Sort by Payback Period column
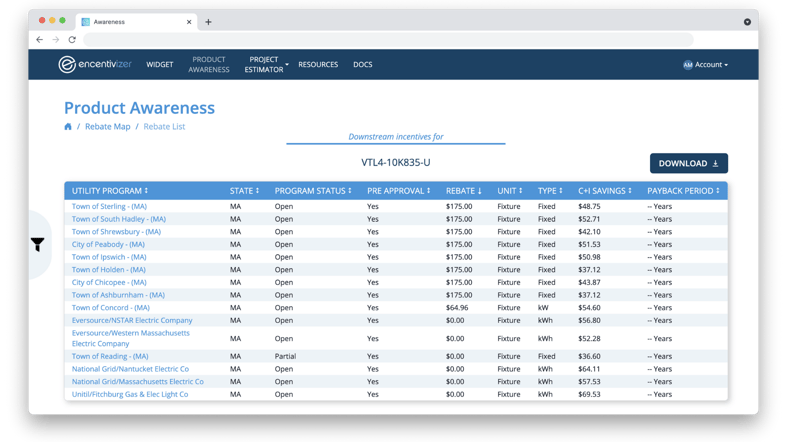 click(683, 191)
